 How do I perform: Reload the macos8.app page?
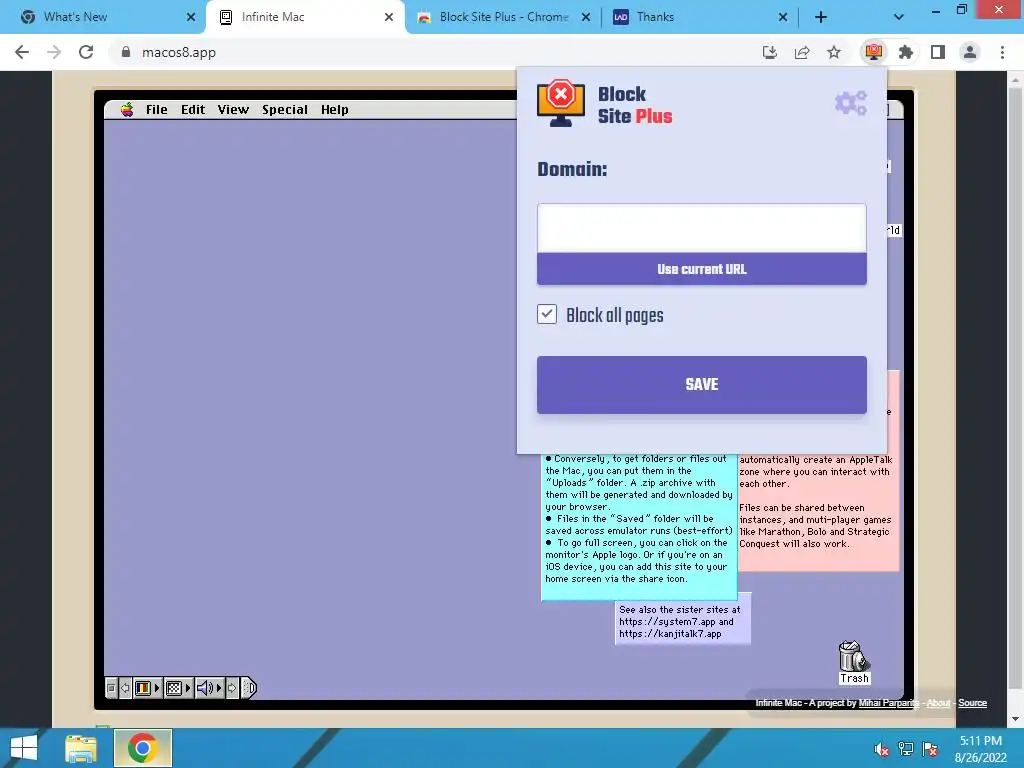point(86,52)
